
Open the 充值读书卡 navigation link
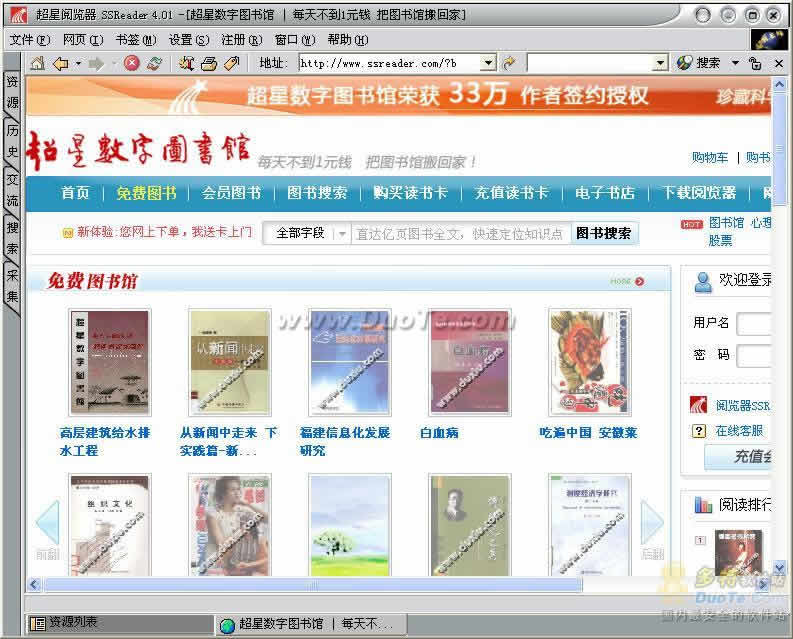tap(511, 193)
